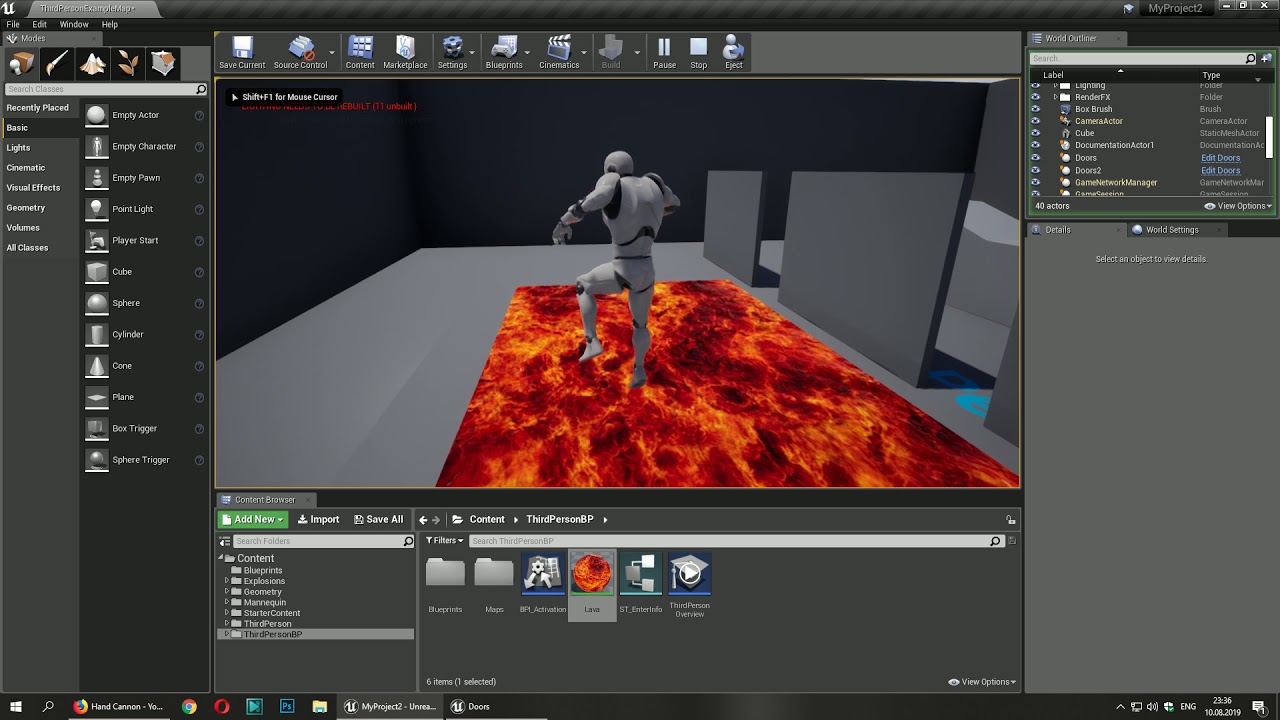The width and height of the screenshot is (1280, 720).
Task: Eject from the player controller
Action: click(x=734, y=53)
